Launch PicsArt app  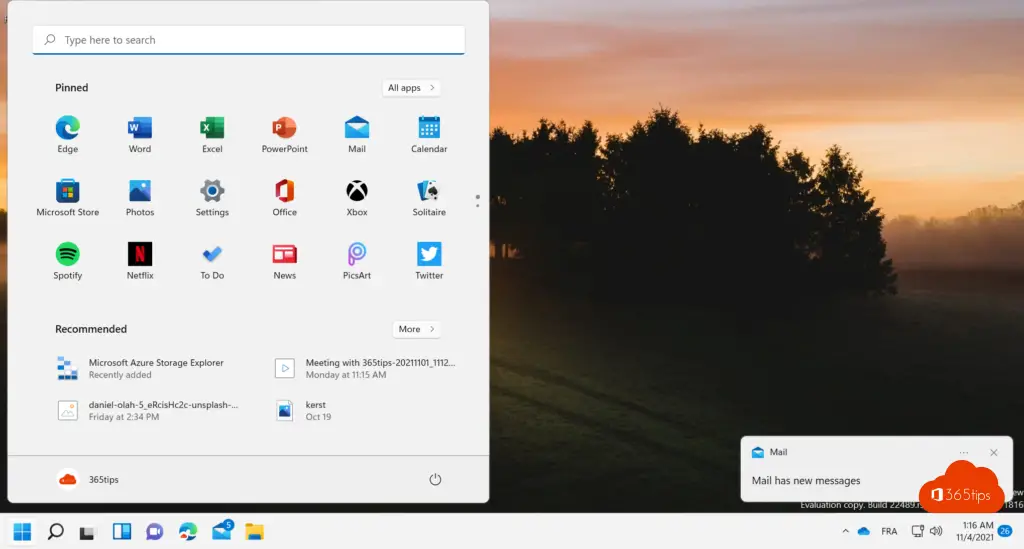point(357,260)
